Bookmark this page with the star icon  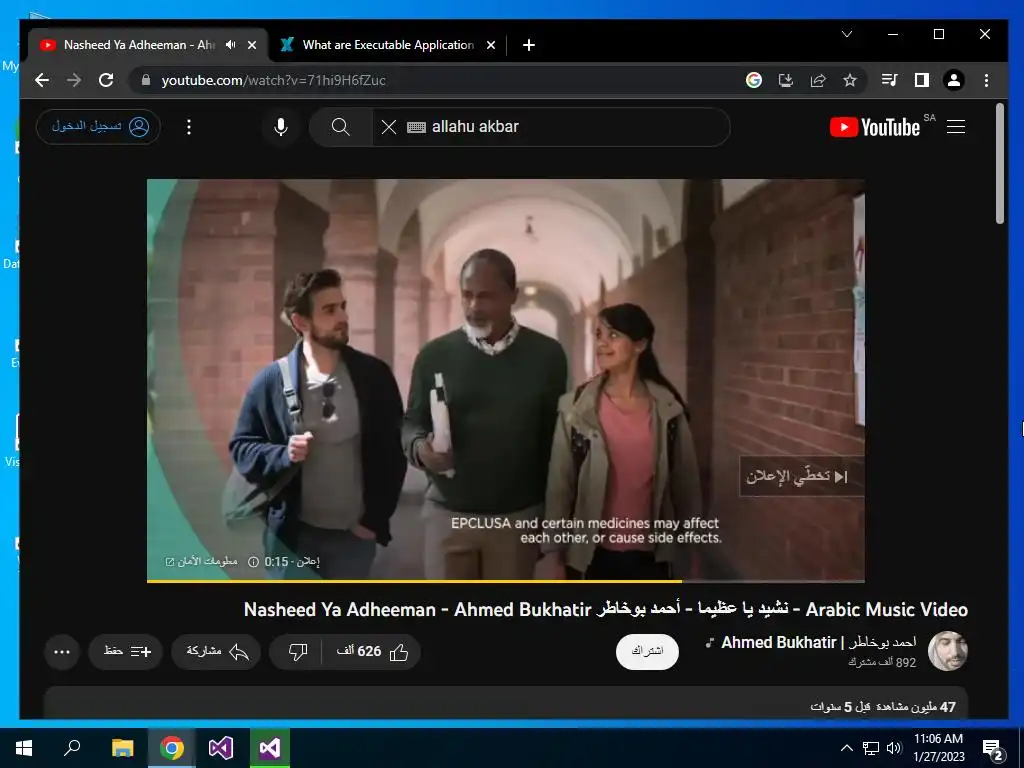850,80
